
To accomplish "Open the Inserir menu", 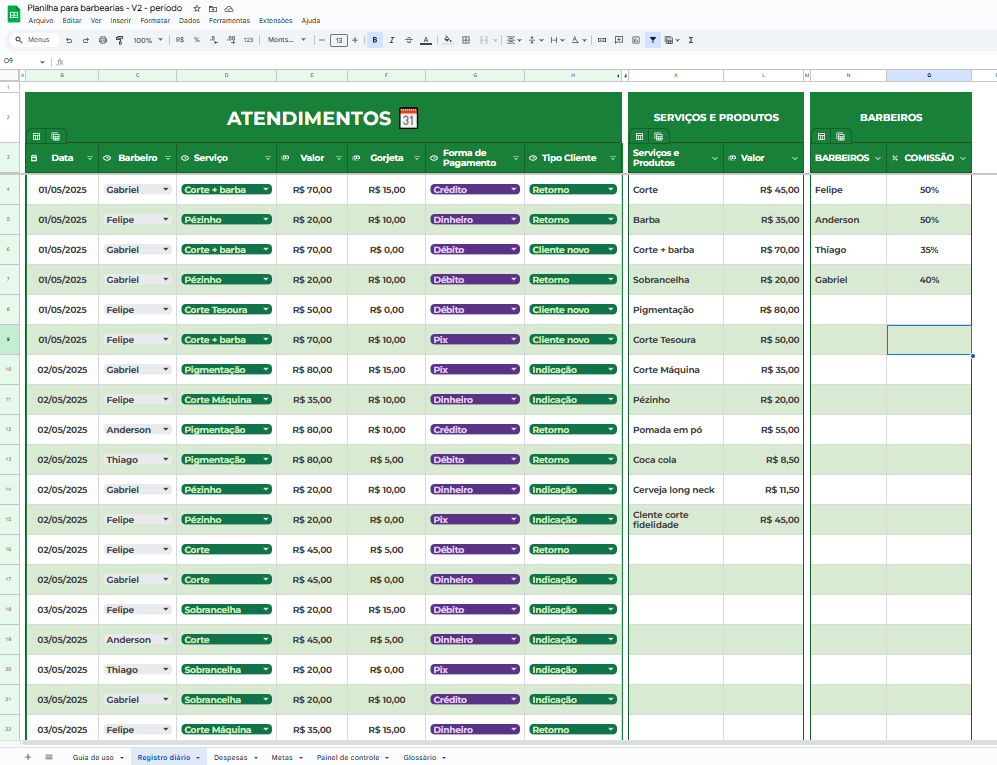I will pos(120,20).
